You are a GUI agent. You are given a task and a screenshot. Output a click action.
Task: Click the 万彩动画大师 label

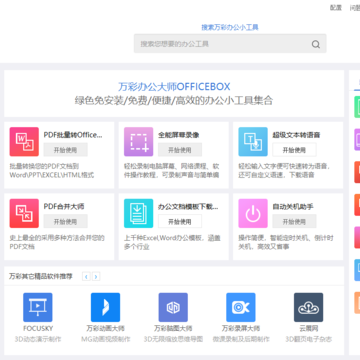click(x=105, y=328)
